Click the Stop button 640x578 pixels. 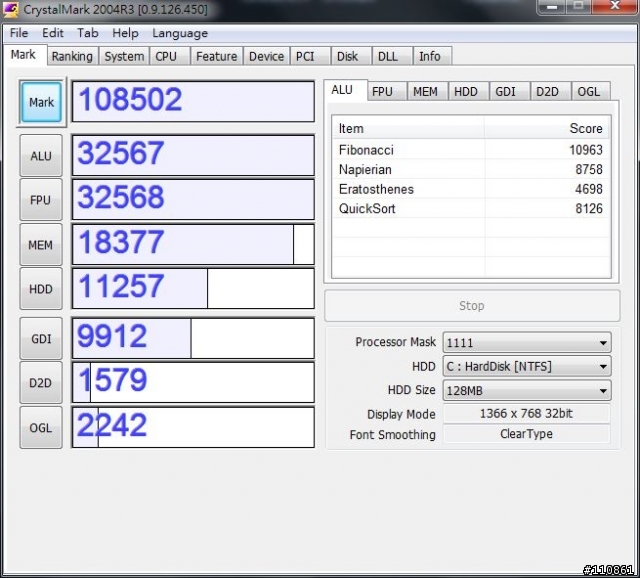click(472, 306)
